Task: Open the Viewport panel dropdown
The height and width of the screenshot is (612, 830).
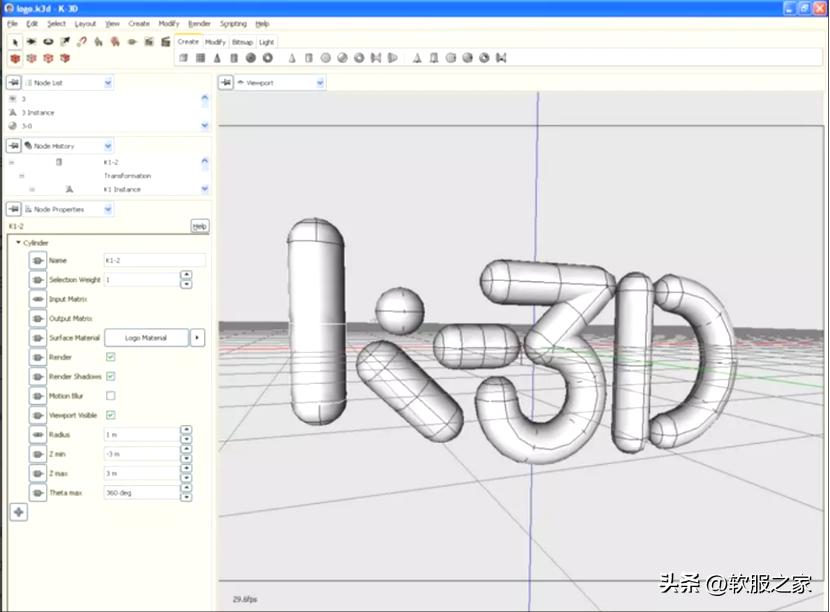Action: click(x=320, y=83)
